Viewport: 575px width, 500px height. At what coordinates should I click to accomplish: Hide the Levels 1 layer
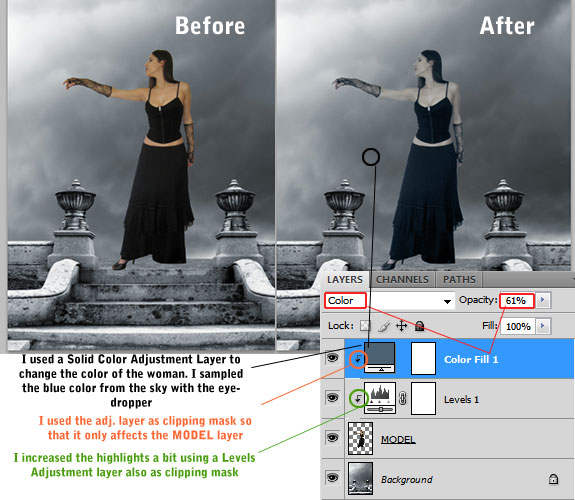coord(333,397)
